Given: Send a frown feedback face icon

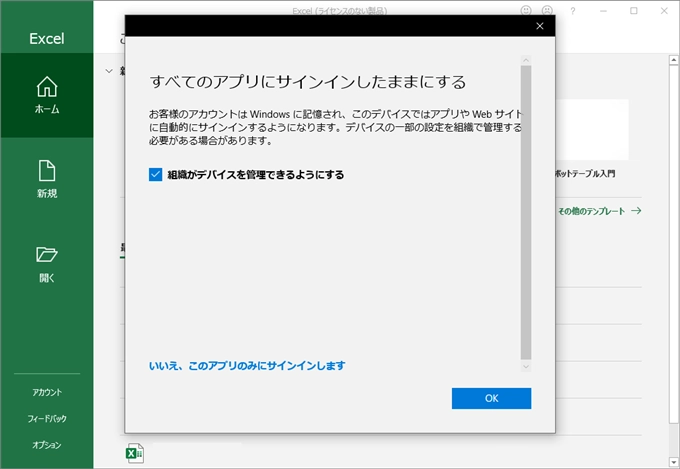Looking at the screenshot, I should point(547,10).
